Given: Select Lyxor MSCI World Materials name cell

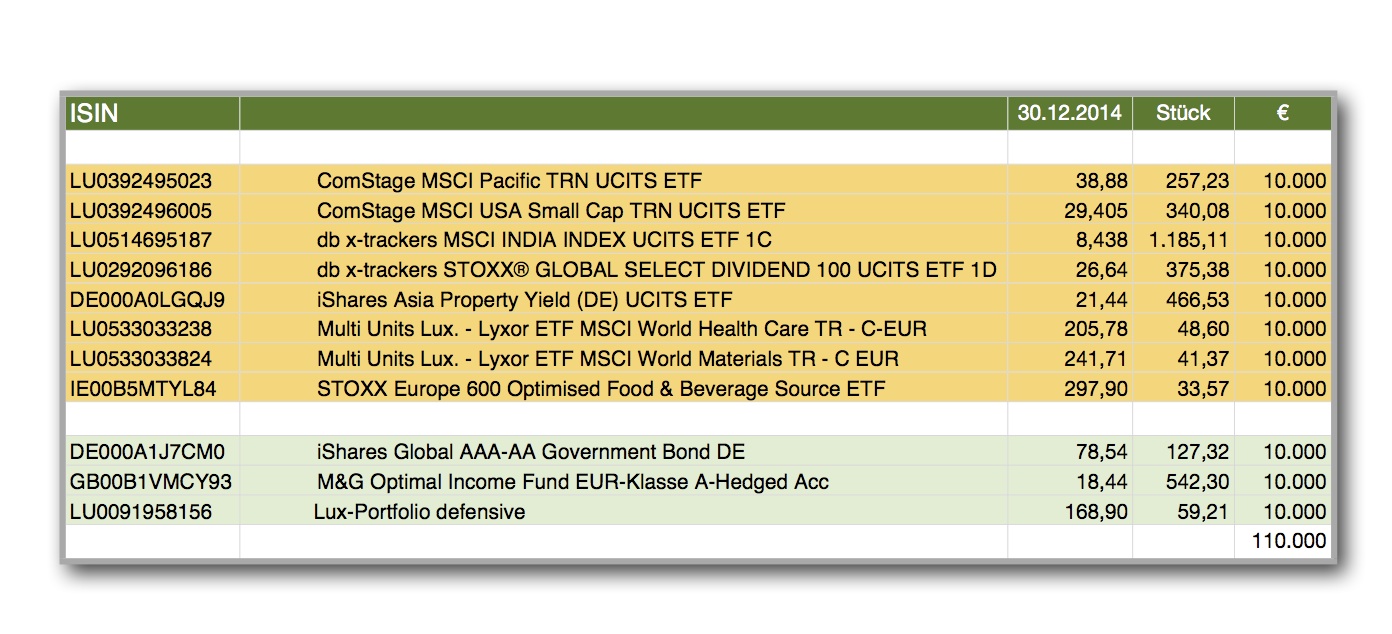Looking at the screenshot, I should (607, 358).
